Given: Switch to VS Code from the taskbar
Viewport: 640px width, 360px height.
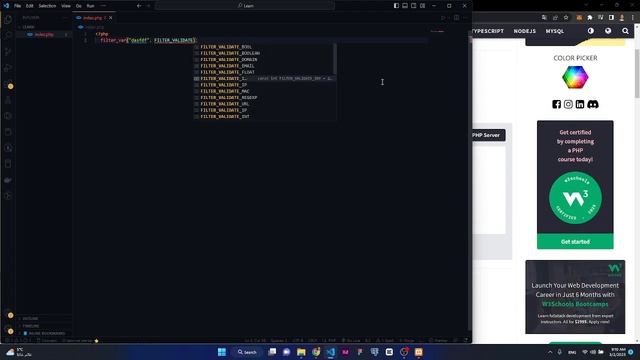Looking at the screenshot, I should point(331,352).
